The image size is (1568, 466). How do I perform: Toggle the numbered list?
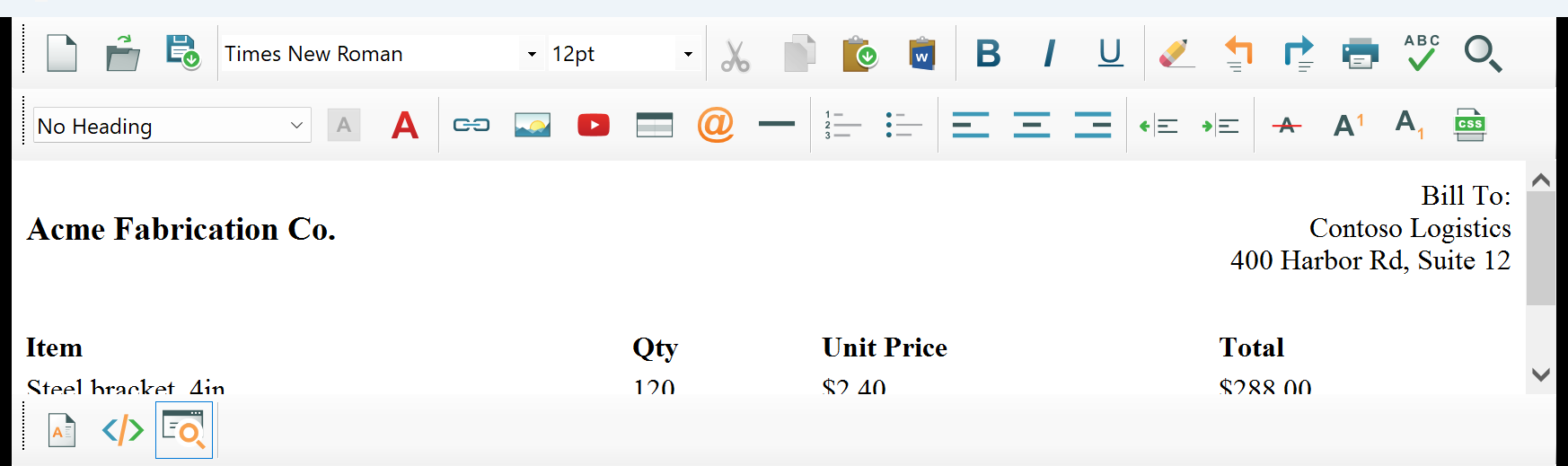pos(842,125)
